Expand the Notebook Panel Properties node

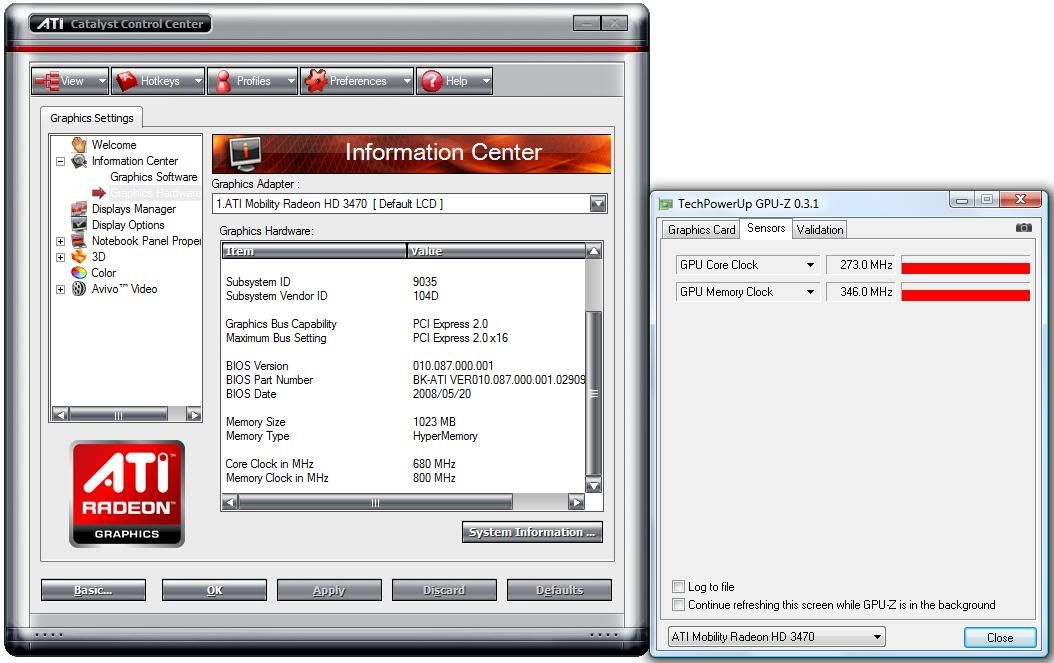click(x=60, y=241)
